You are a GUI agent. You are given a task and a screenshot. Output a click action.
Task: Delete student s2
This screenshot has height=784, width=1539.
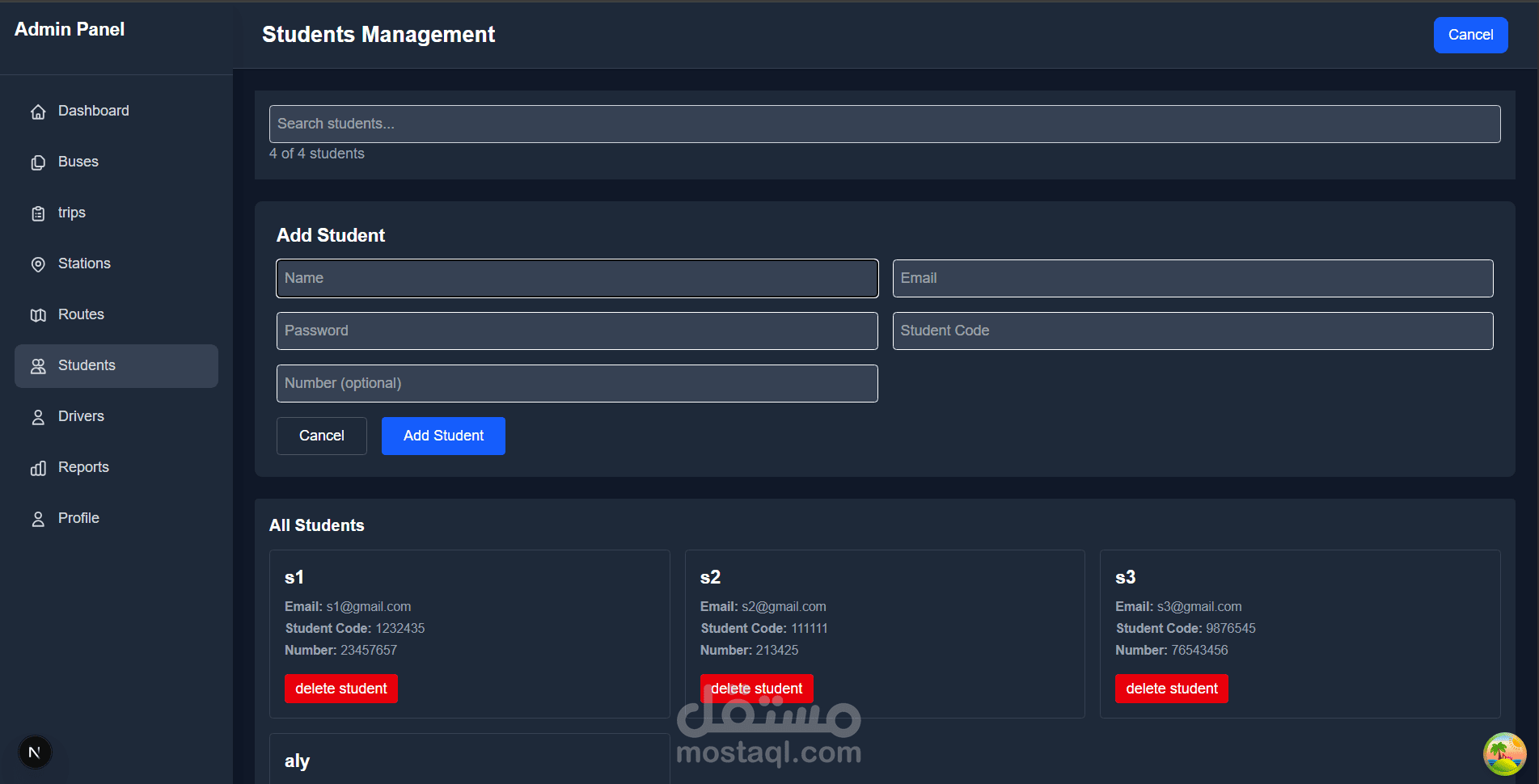pos(757,689)
